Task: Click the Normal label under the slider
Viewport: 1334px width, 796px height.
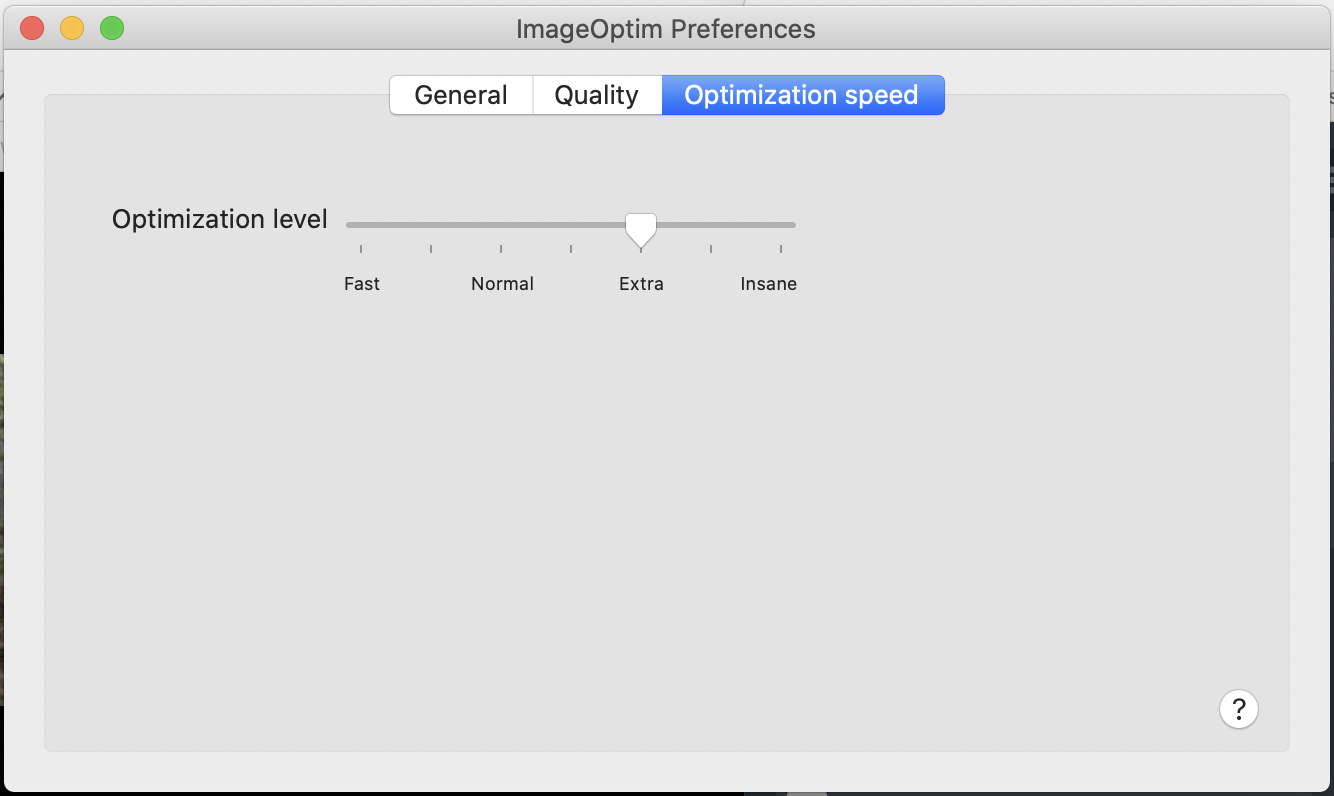Action: click(x=502, y=284)
